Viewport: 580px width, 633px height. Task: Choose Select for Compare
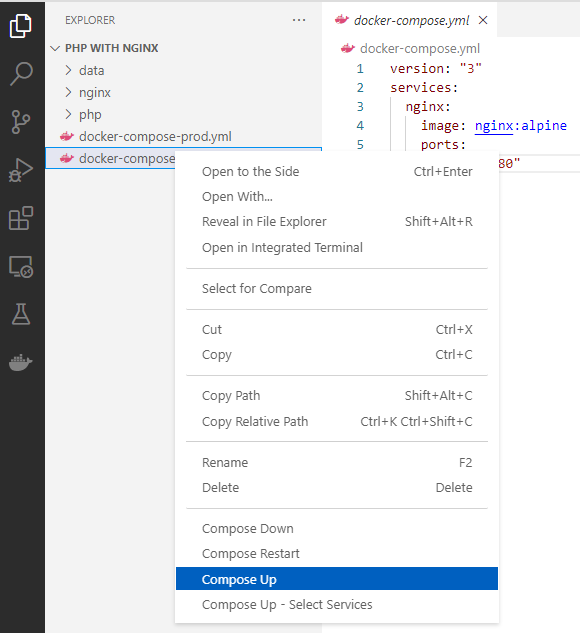point(337,289)
